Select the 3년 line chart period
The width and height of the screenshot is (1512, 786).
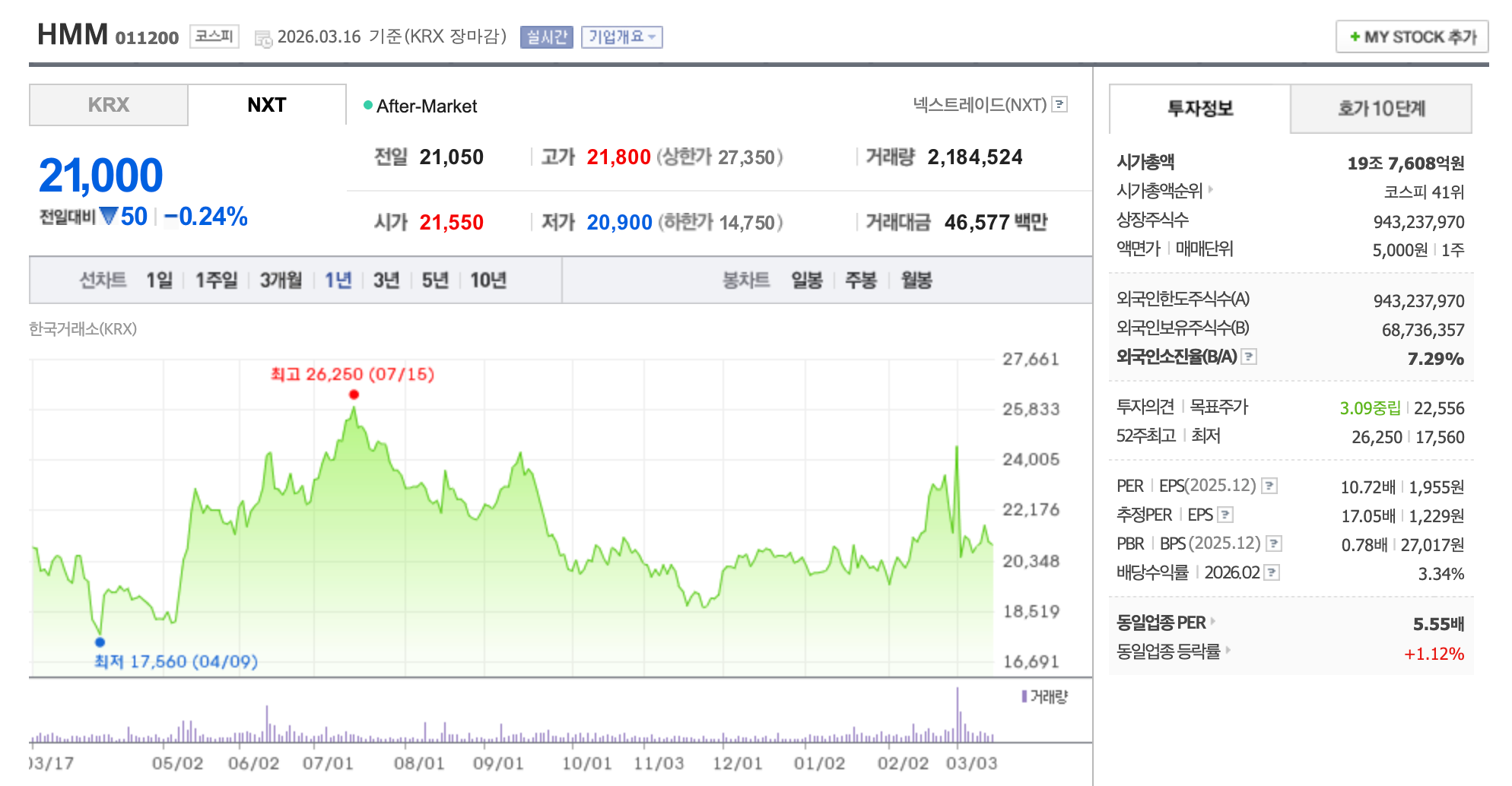coord(386,280)
